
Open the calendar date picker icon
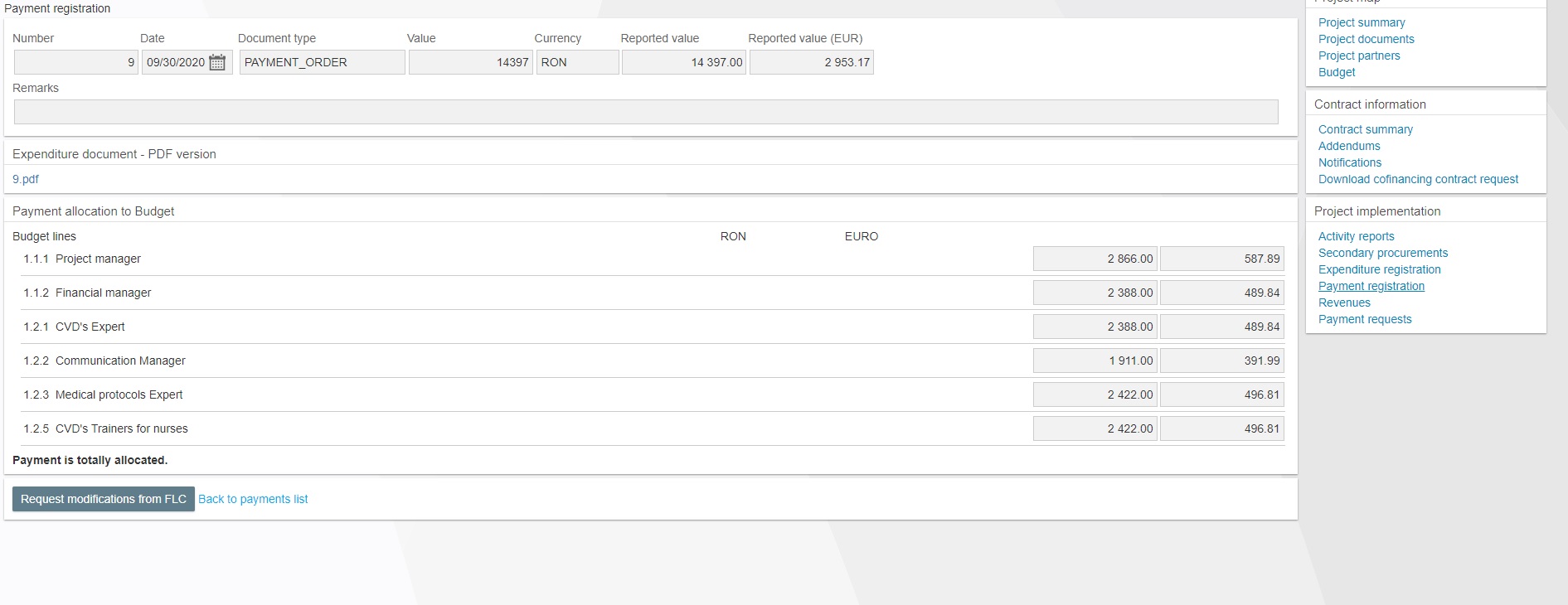[x=217, y=63]
